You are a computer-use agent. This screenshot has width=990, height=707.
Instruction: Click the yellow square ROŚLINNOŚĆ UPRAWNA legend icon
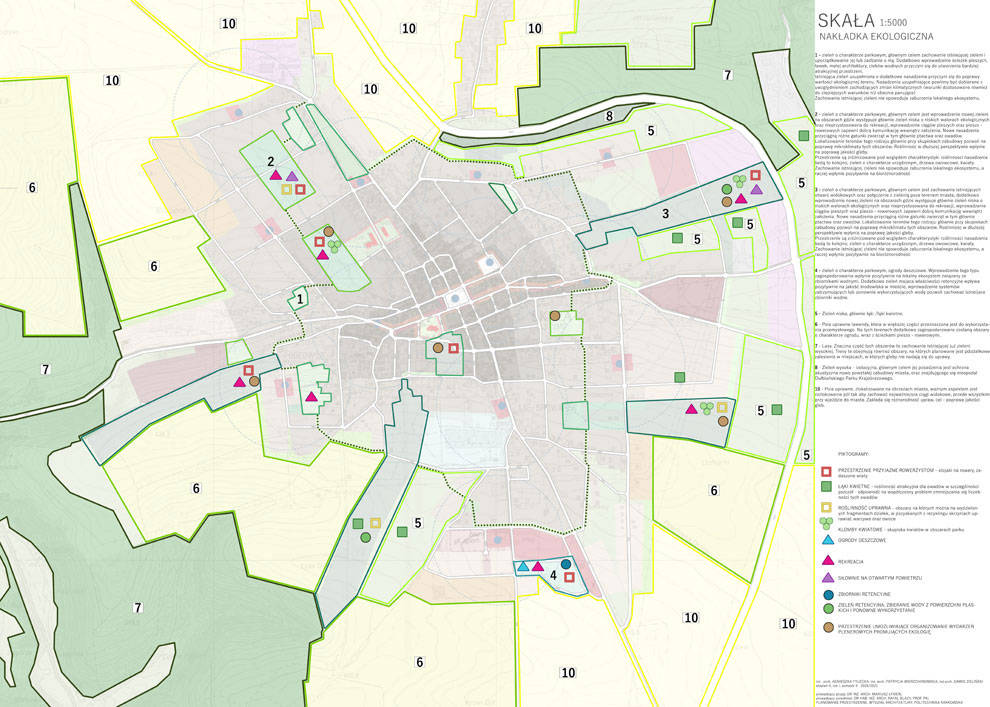click(825, 507)
